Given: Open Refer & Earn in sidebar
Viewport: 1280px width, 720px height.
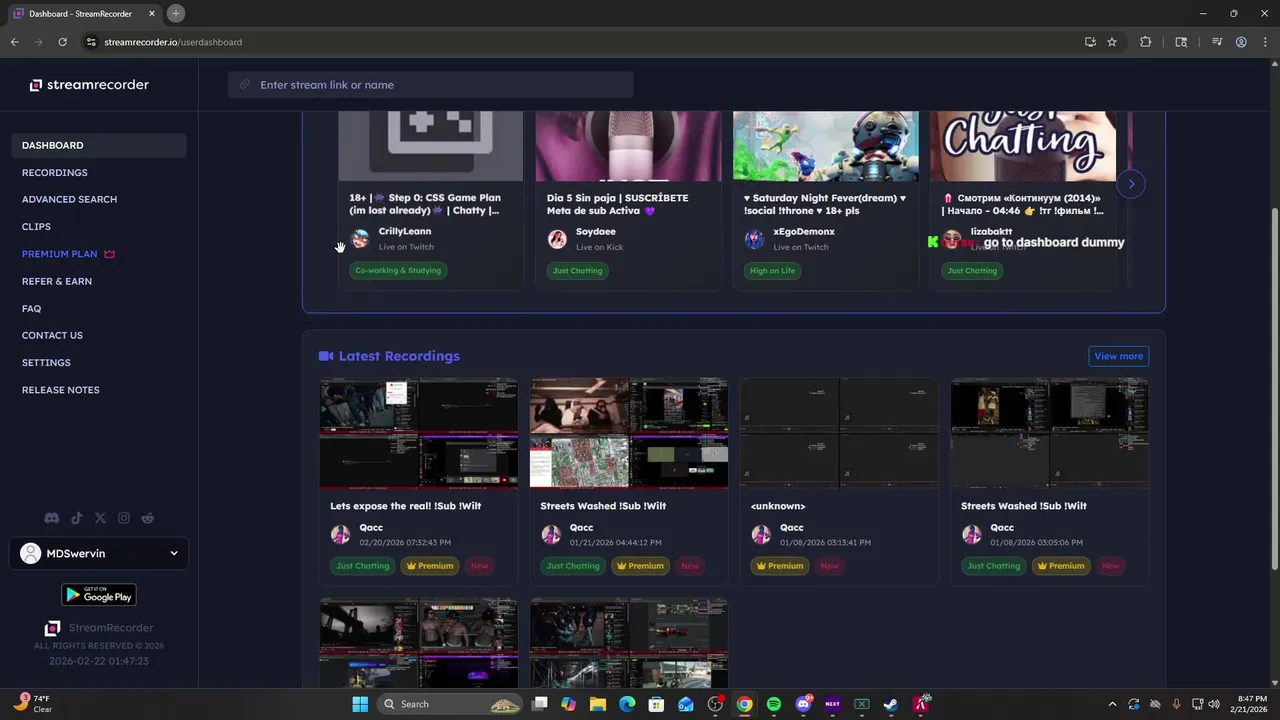Looking at the screenshot, I should click(x=57, y=281).
